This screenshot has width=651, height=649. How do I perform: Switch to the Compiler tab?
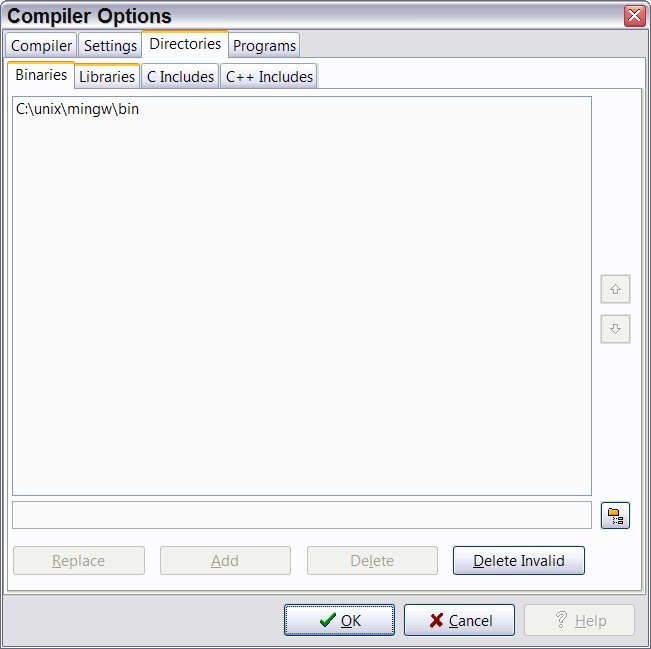pyautogui.click(x=41, y=45)
